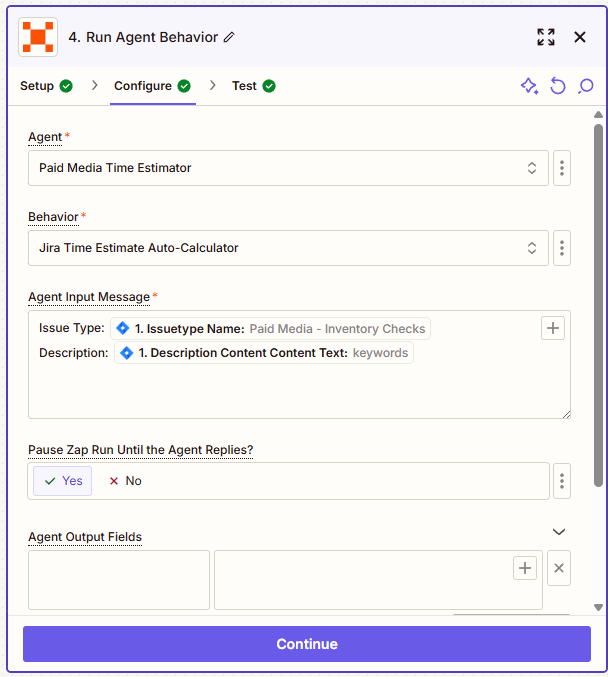The image size is (608, 677).
Task: Switch to the Configure tab
Action: click(x=152, y=86)
